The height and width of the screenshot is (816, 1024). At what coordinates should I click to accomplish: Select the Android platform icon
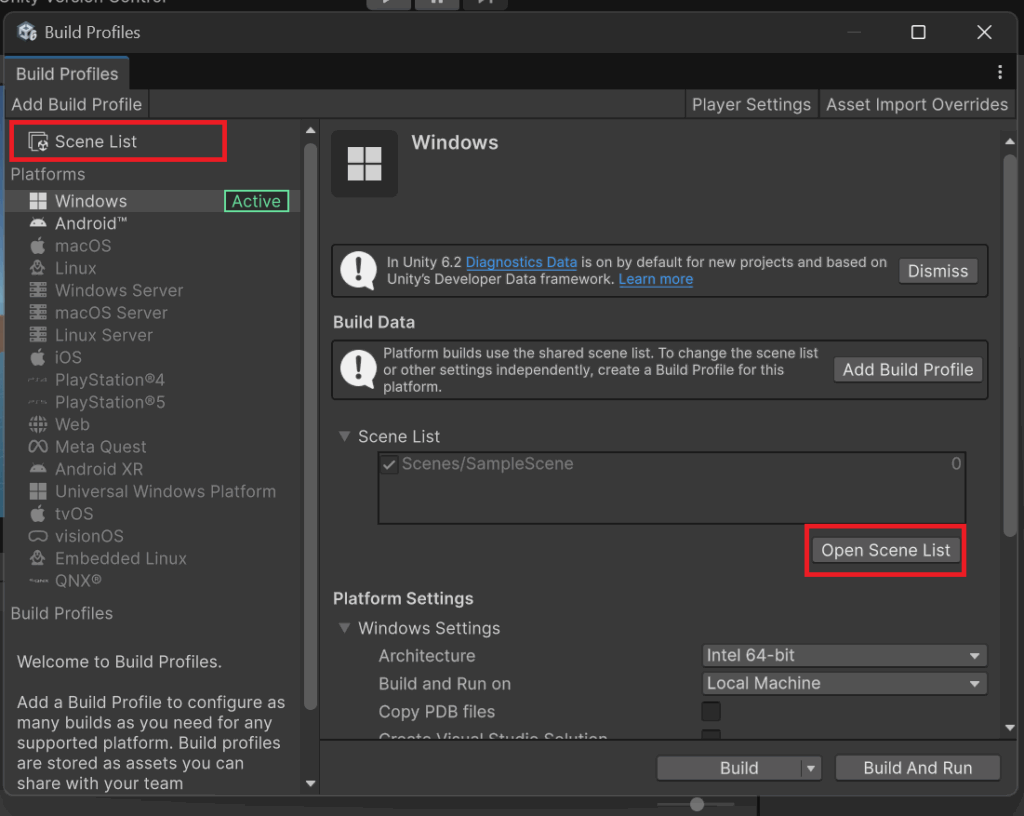point(38,224)
